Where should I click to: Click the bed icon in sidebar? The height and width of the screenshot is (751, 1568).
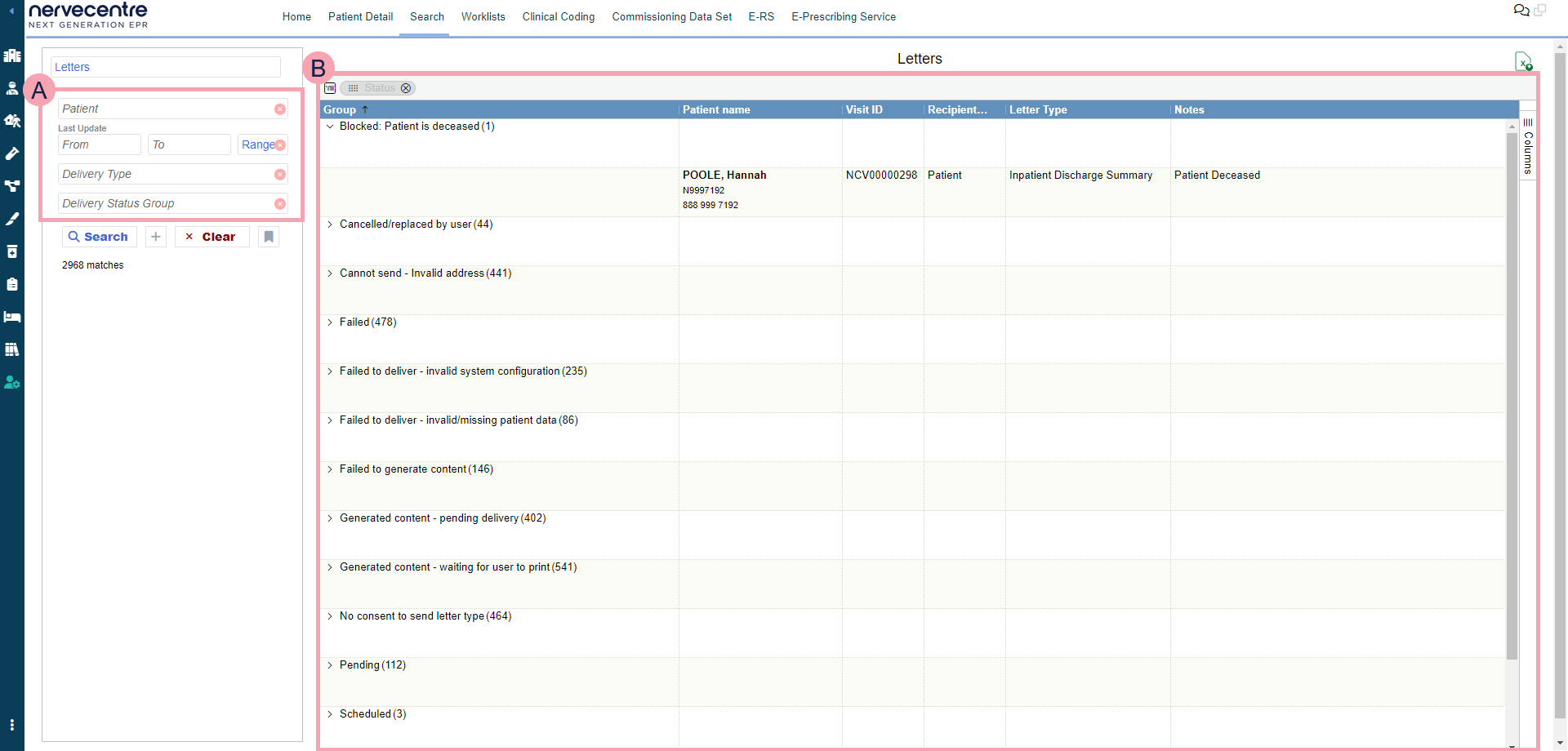[12, 317]
